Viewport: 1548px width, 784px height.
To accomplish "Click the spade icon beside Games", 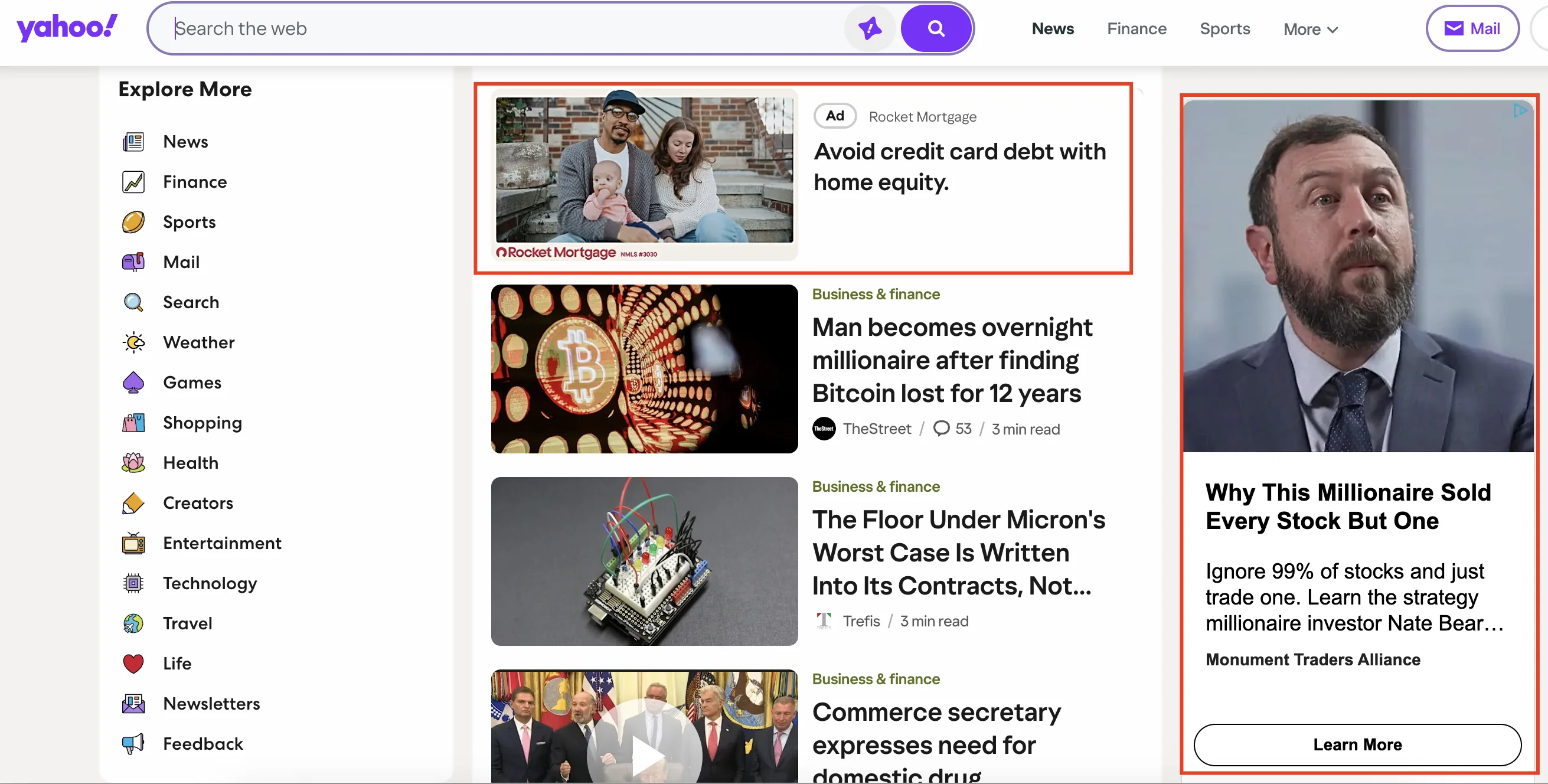I will click(133, 383).
